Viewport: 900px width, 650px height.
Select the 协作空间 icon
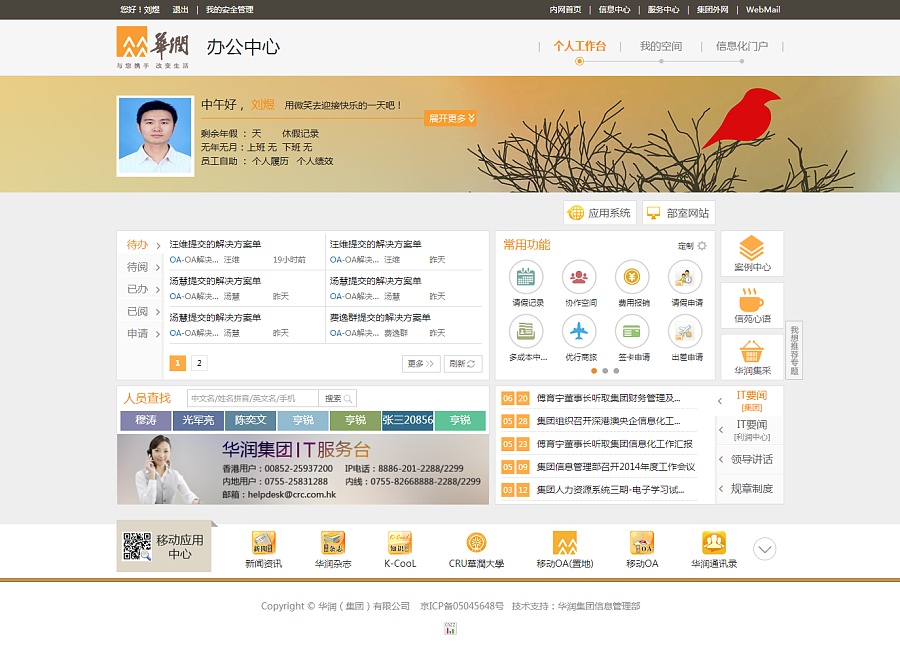(x=578, y=275)
